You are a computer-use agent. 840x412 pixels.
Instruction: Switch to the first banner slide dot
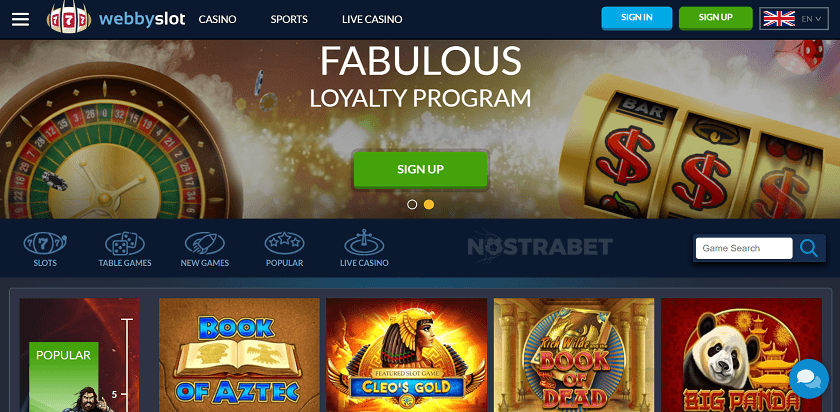(412, 204)
